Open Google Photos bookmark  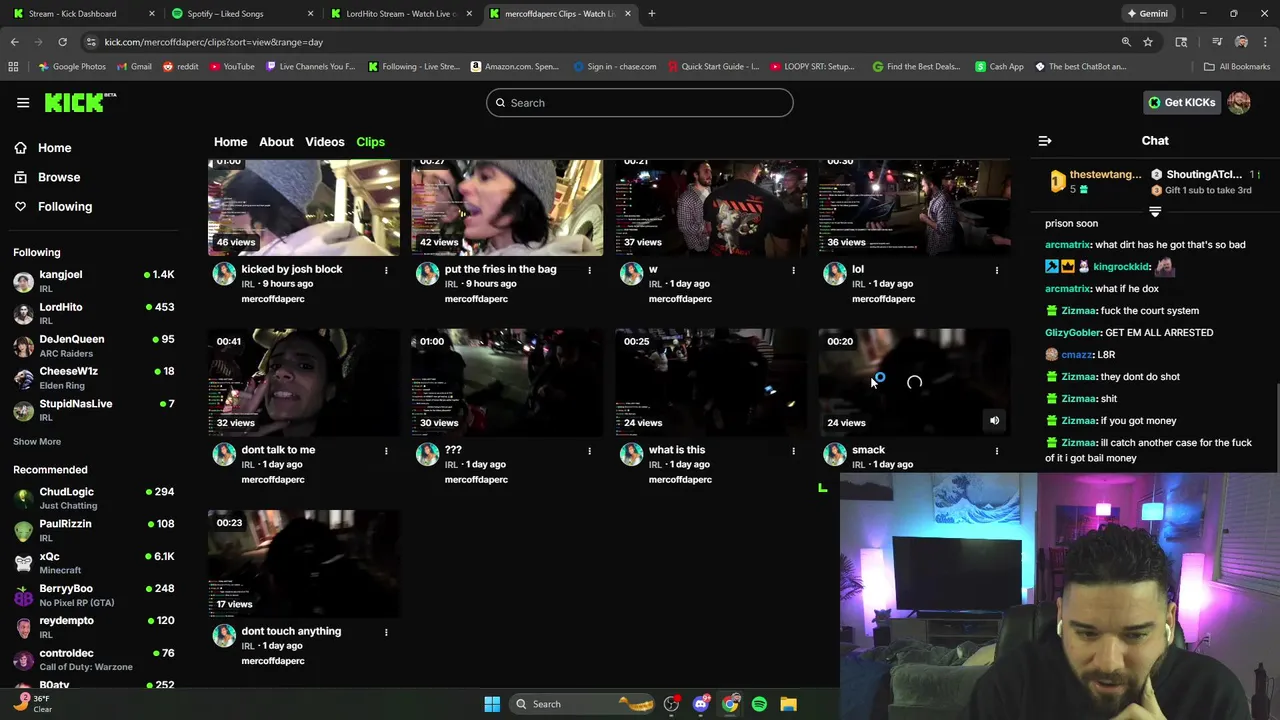[x=72, y=66]
